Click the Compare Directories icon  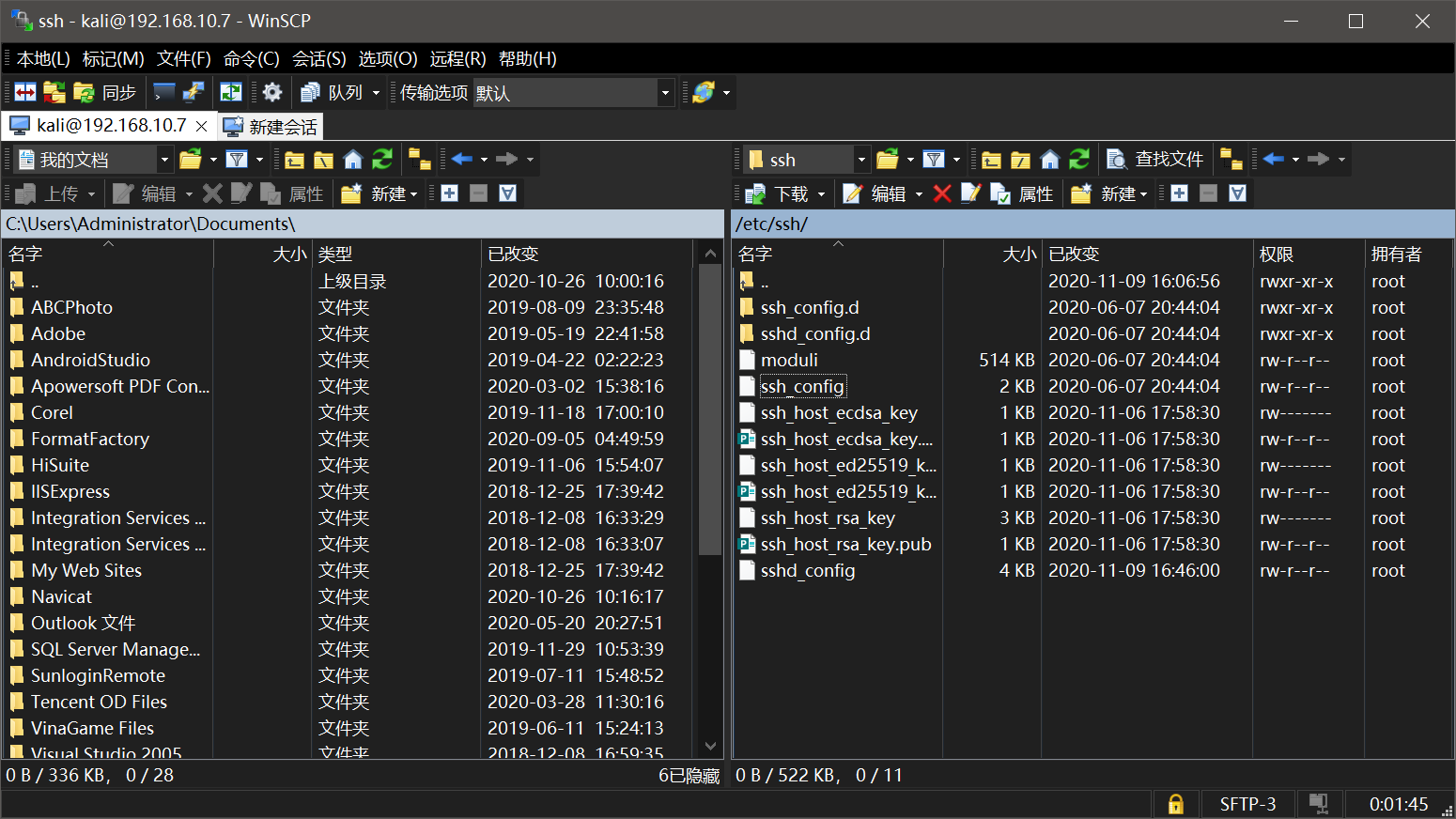25,92
